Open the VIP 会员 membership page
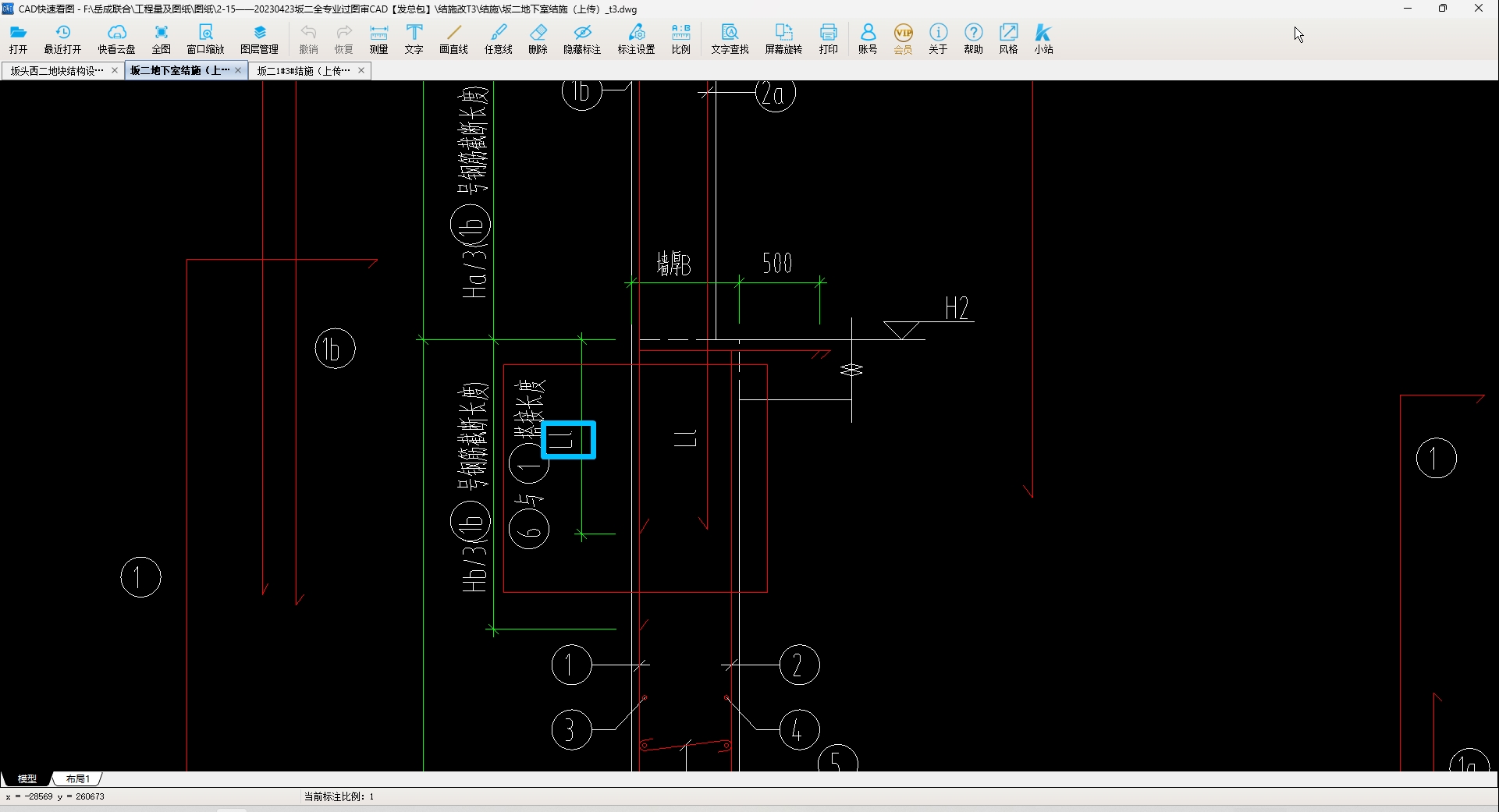Image resolution: width=1499 pixels, height=812 pixels. pyautogui.click(x=903, y=39)
